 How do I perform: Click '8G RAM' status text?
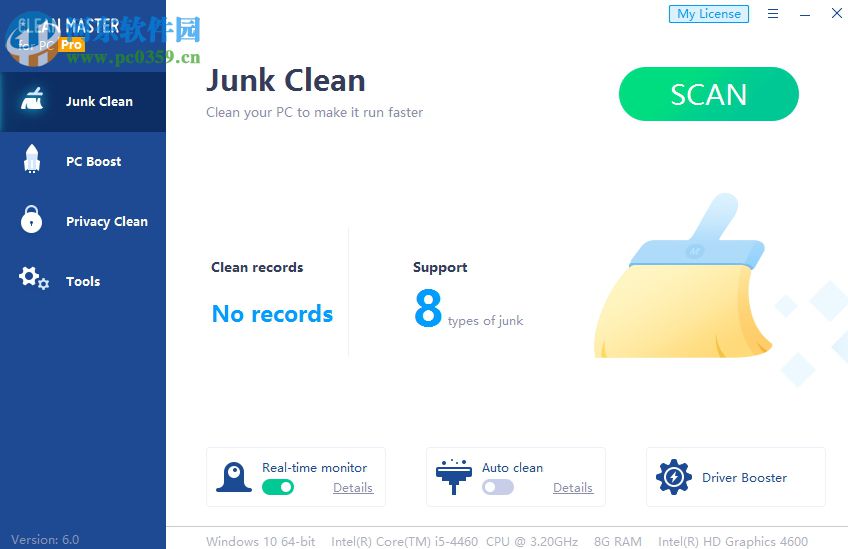tap(618, 541)
